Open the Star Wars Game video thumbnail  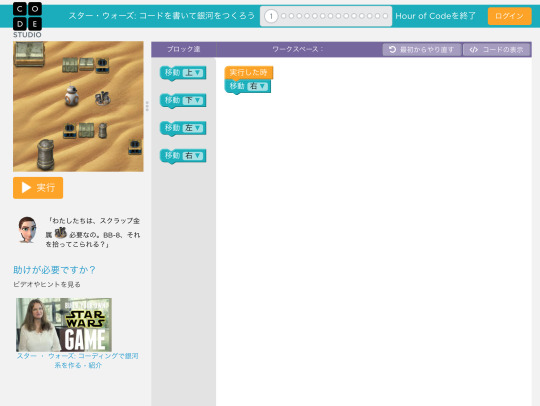click(x=64, y=325)
